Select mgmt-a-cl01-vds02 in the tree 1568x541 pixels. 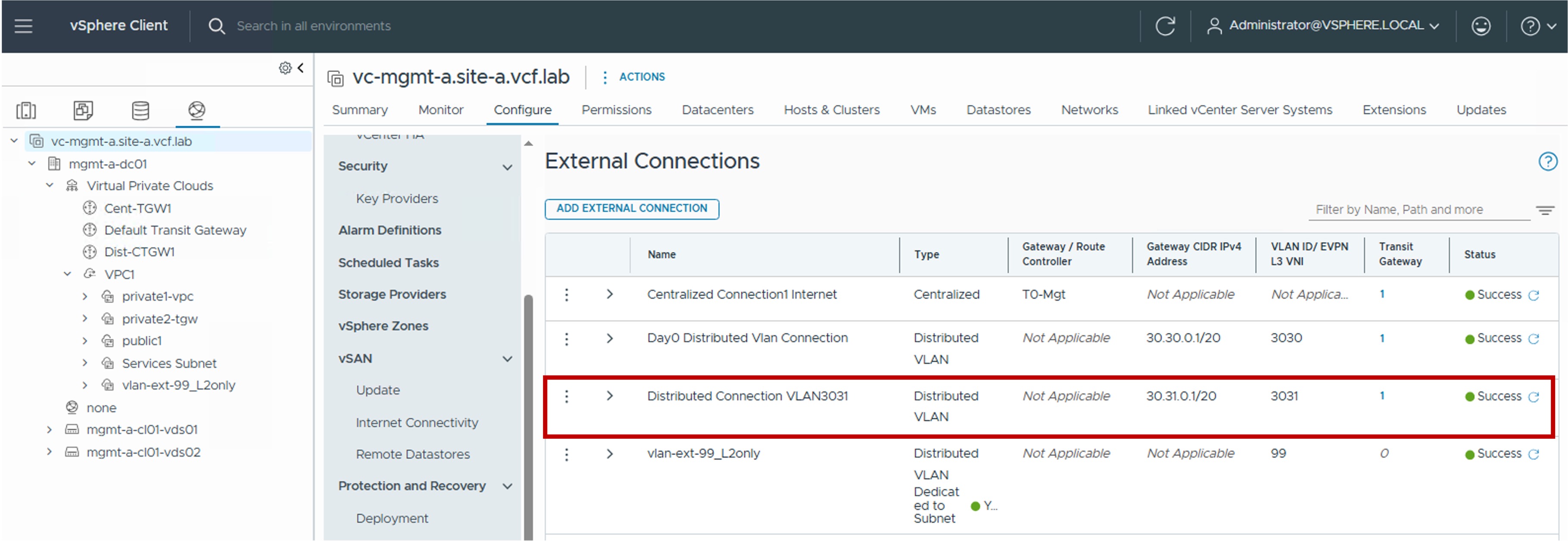tap(143, 453)
